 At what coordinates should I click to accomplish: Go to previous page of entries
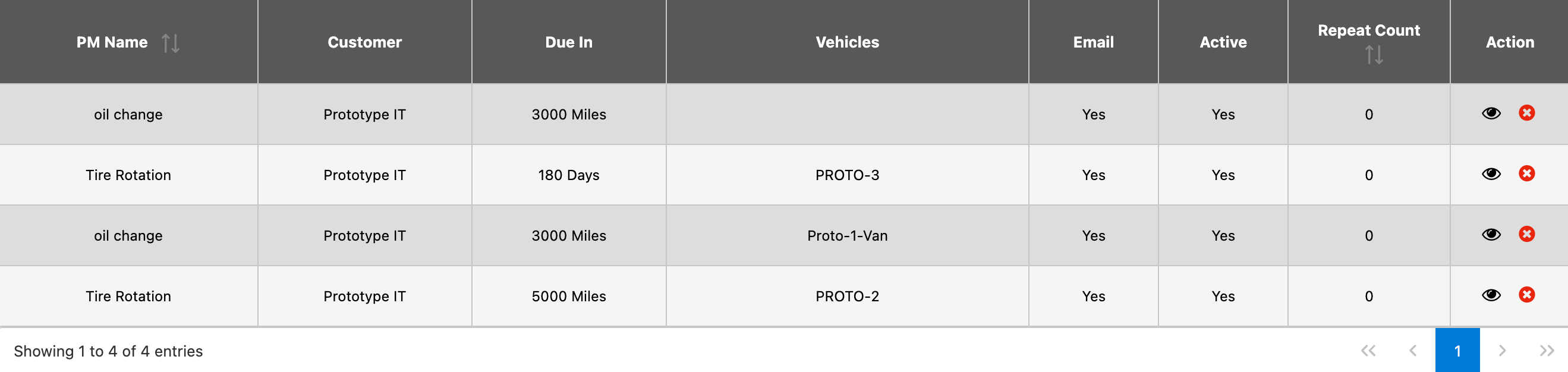coord(1413,351)
